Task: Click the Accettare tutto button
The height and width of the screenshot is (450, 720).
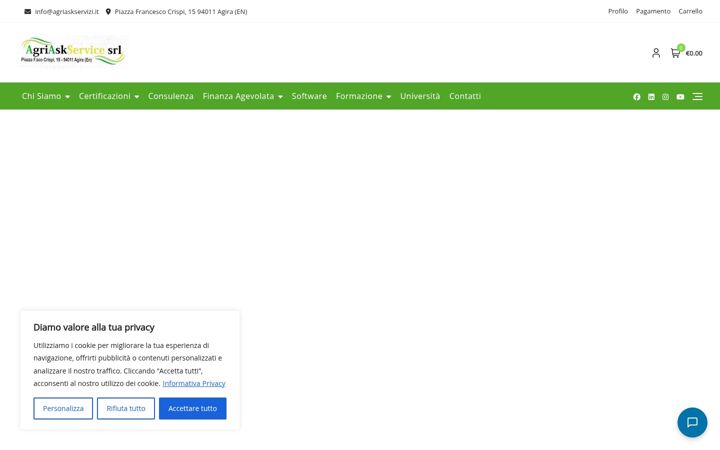Action: (192, 408)
